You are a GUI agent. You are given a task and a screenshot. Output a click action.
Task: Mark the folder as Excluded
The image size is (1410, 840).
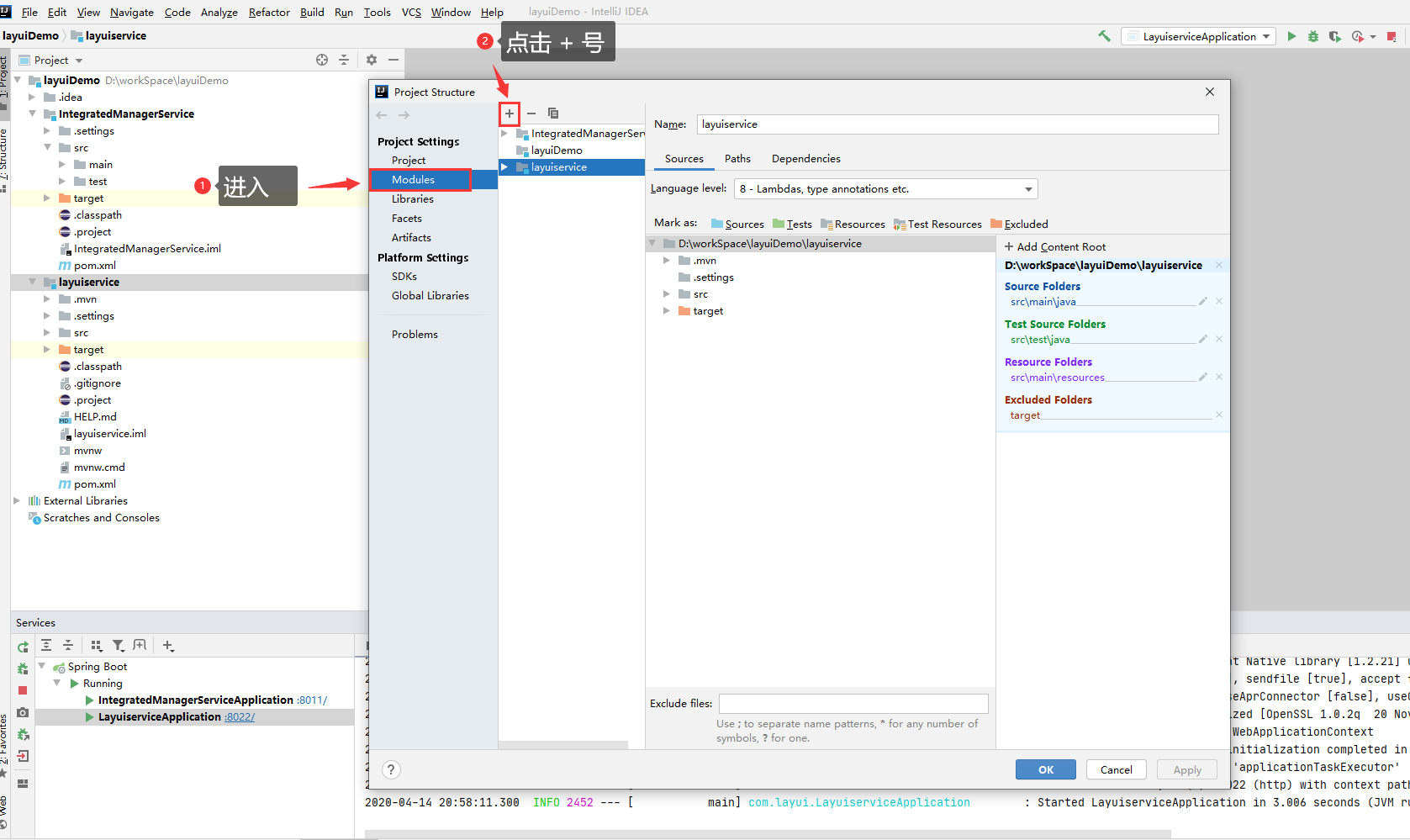tap(1019, 224)
